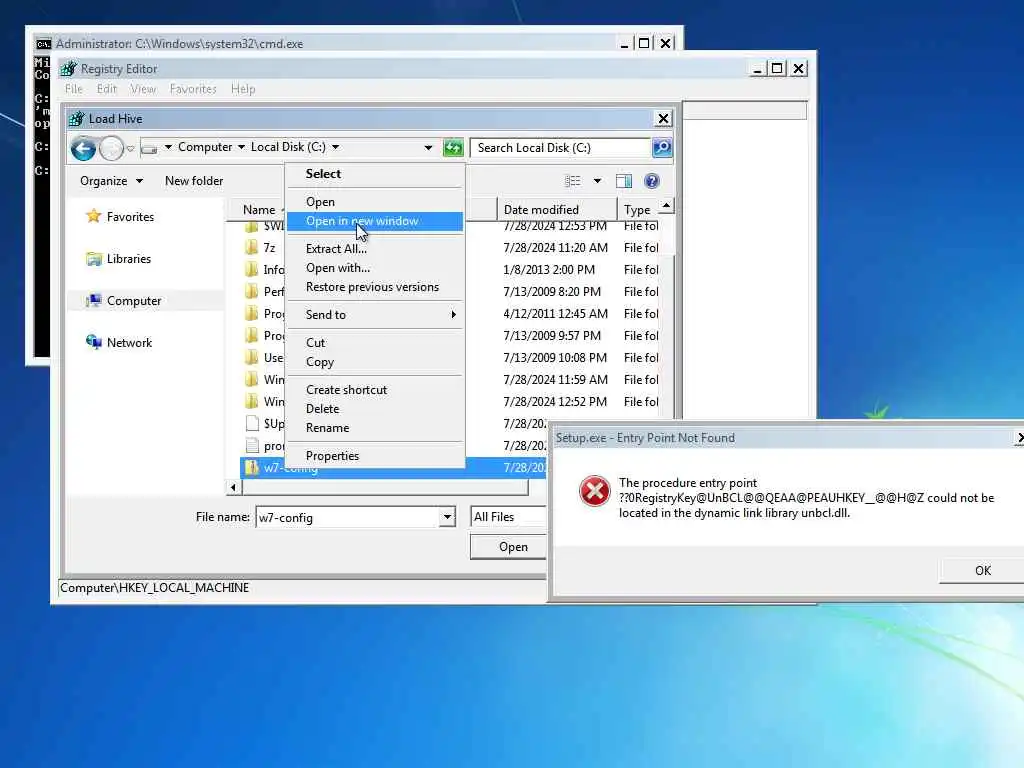Screen dimensions: 1024x768
Task: Sort by the Type column header
Action: [x=638, y=210]
